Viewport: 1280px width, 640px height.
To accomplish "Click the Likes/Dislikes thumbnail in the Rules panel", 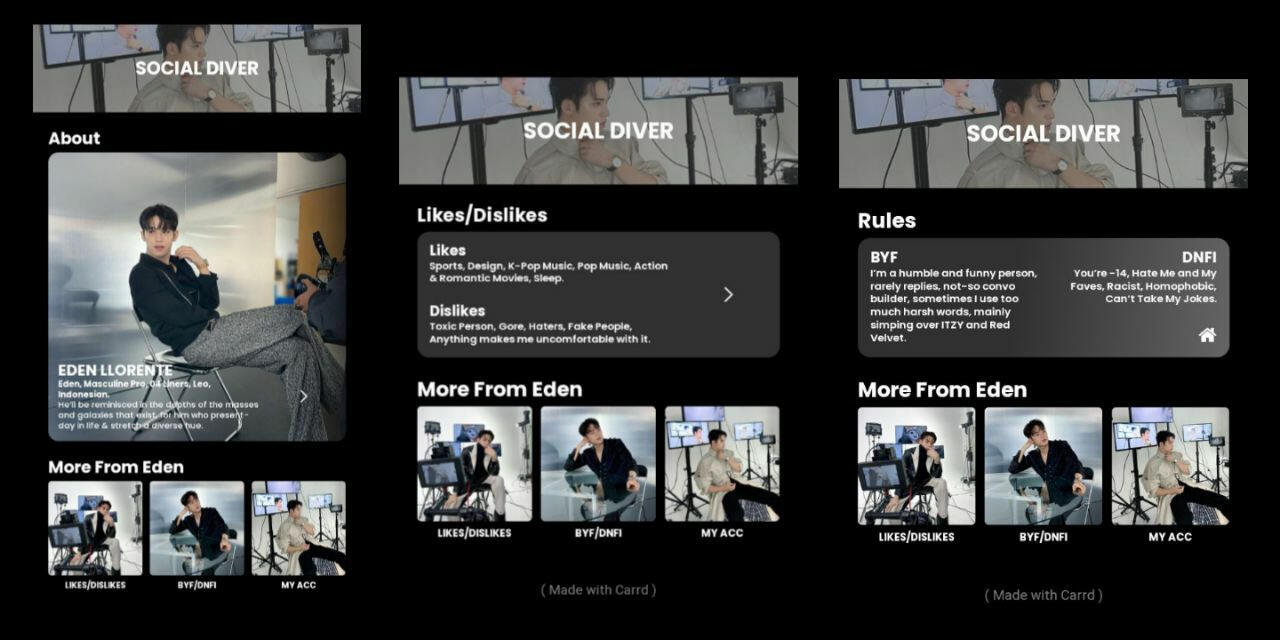I will [x=916, y=465].
